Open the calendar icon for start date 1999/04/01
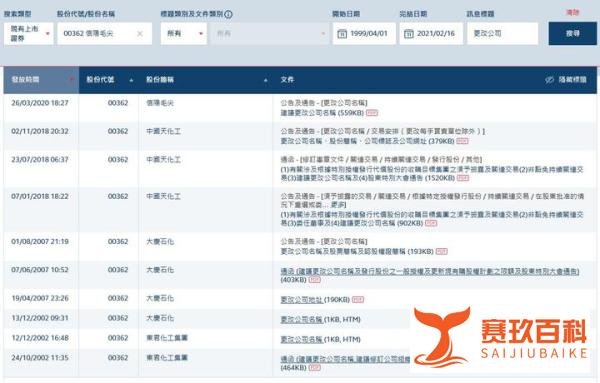Screen dimensions: 600x383 pyautogui.click(x=342, y=34)
